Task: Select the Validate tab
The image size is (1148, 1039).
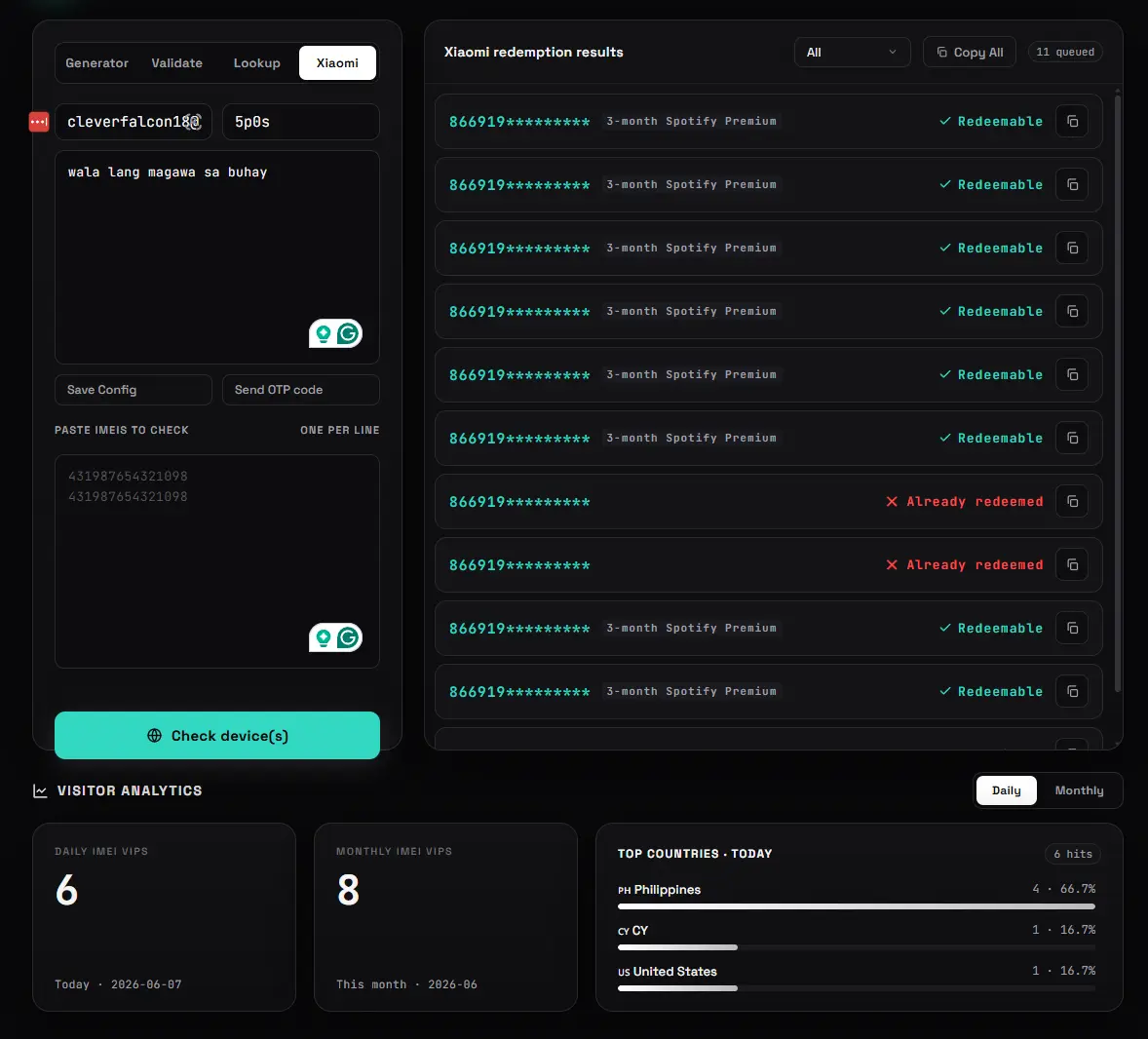Action: pyautogui.click(x=176, y=63)
